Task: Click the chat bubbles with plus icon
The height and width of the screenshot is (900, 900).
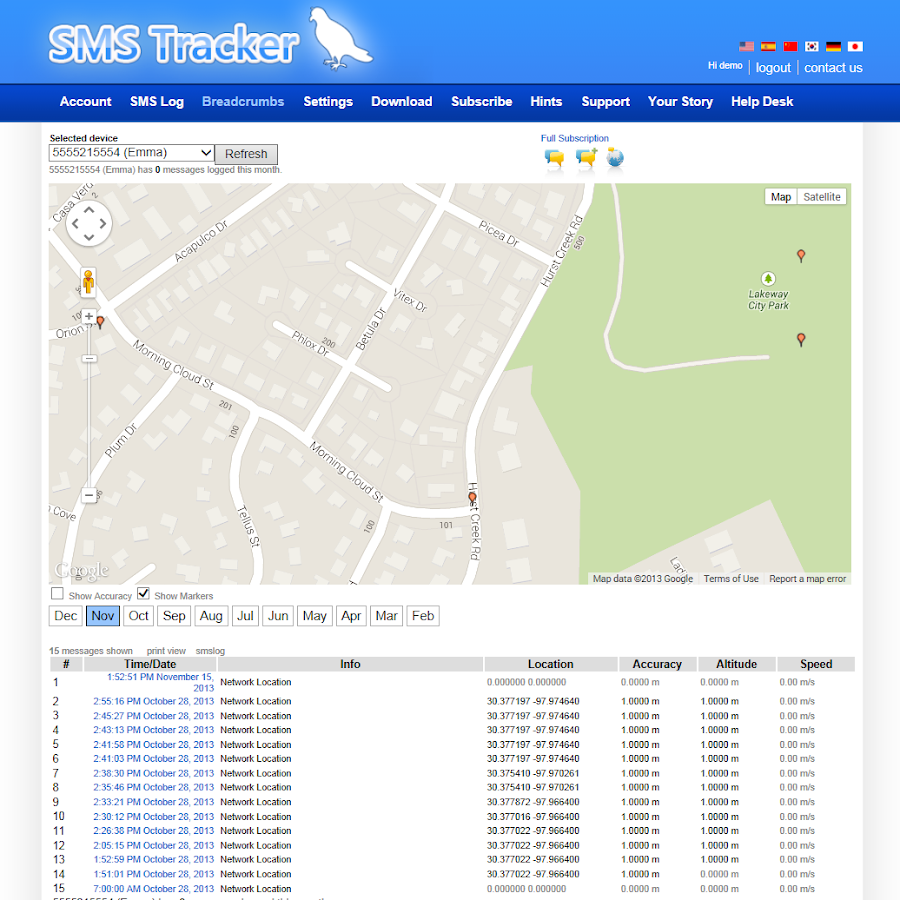Action: click(x=586, y=158)
